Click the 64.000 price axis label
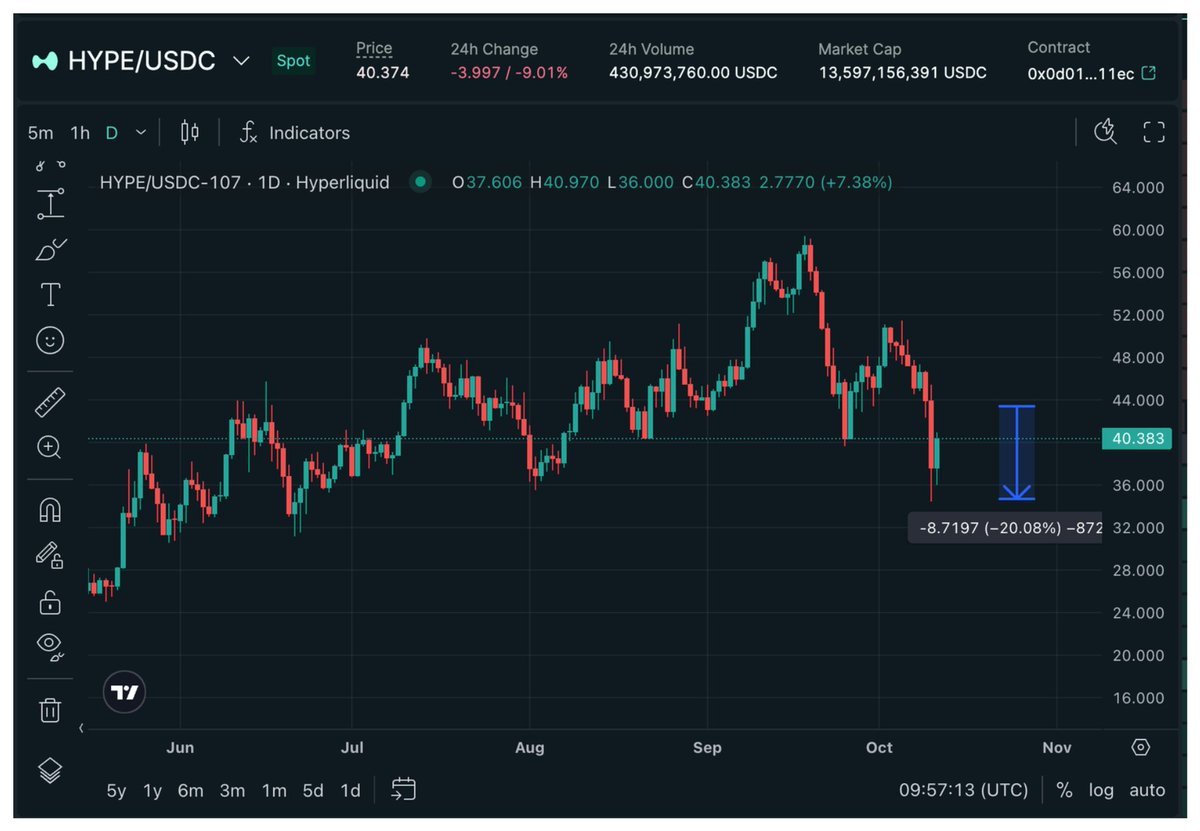Image resolution: width=1200 pixels, height=831 pixels. [x=1137, y=188]
